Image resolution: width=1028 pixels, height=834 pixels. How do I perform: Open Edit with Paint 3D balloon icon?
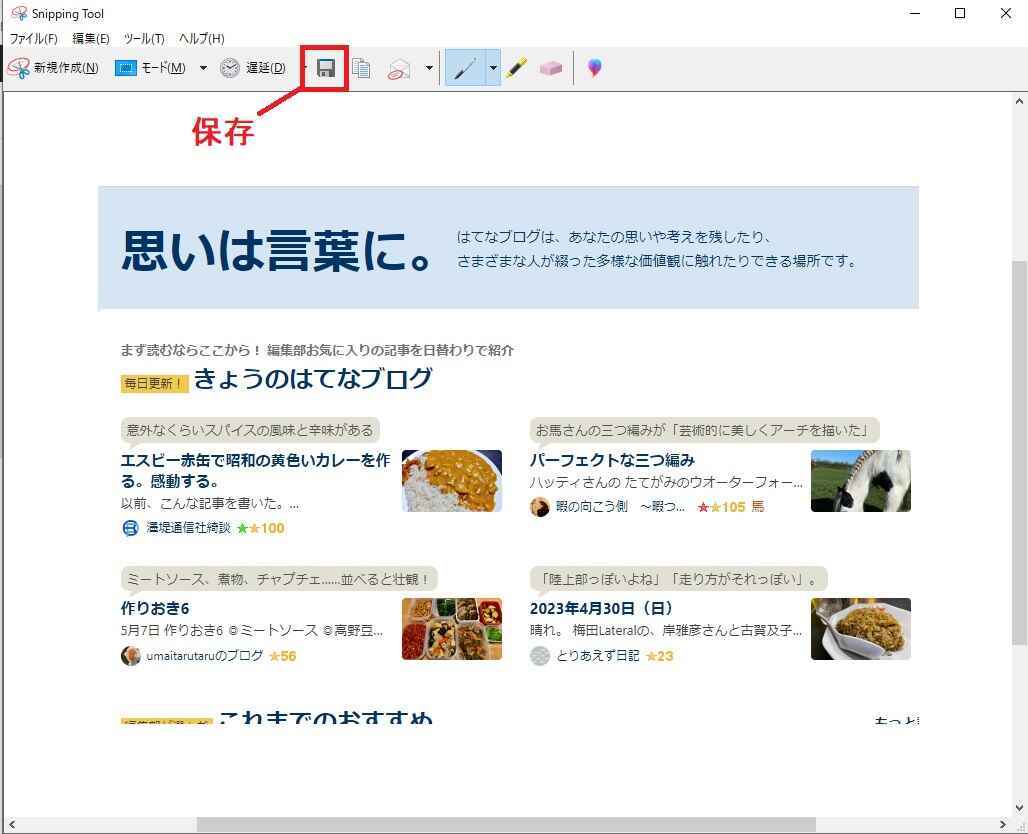point(594,68)
